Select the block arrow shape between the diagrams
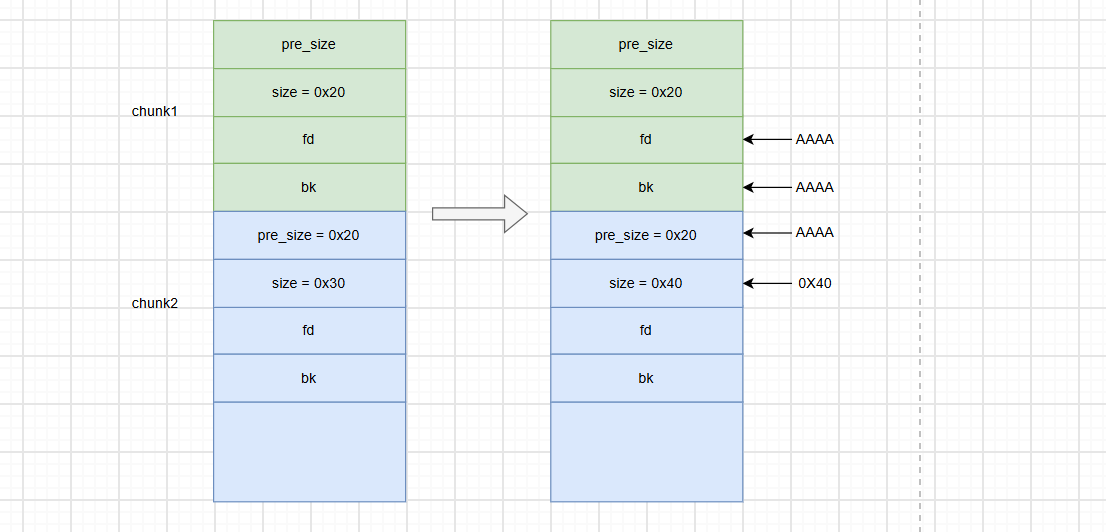This screenshot has width=1106, height=532. click(x=480, y=214)
